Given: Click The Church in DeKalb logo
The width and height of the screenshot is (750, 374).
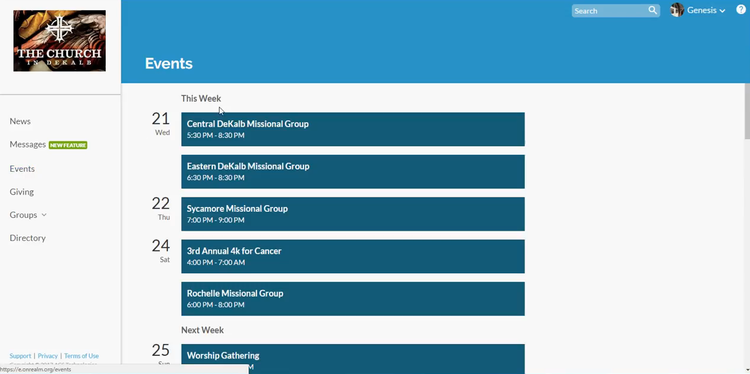Looking at the screenshot, I should point(60,41).
